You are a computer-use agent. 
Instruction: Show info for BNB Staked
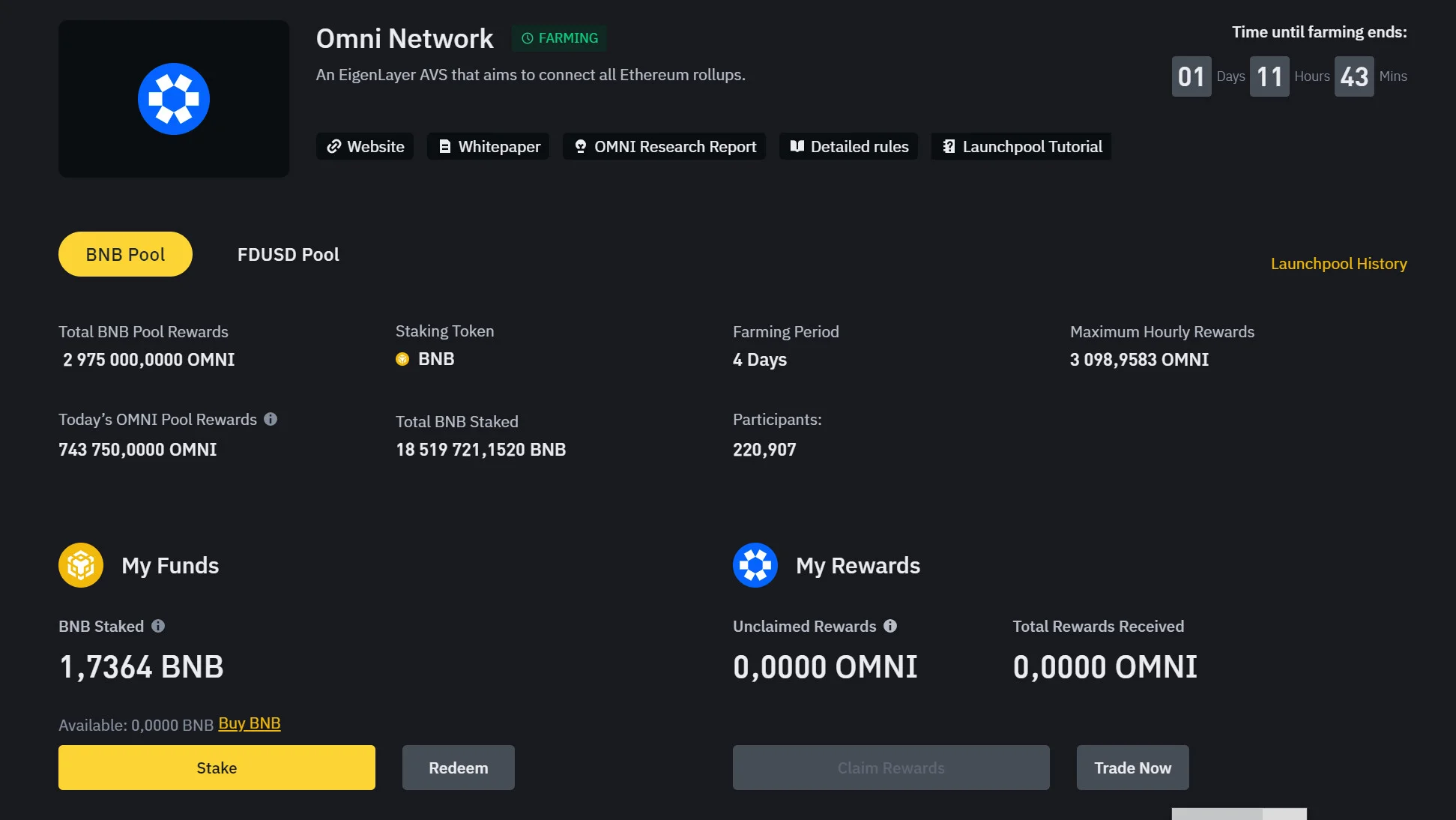pos(158,626)
